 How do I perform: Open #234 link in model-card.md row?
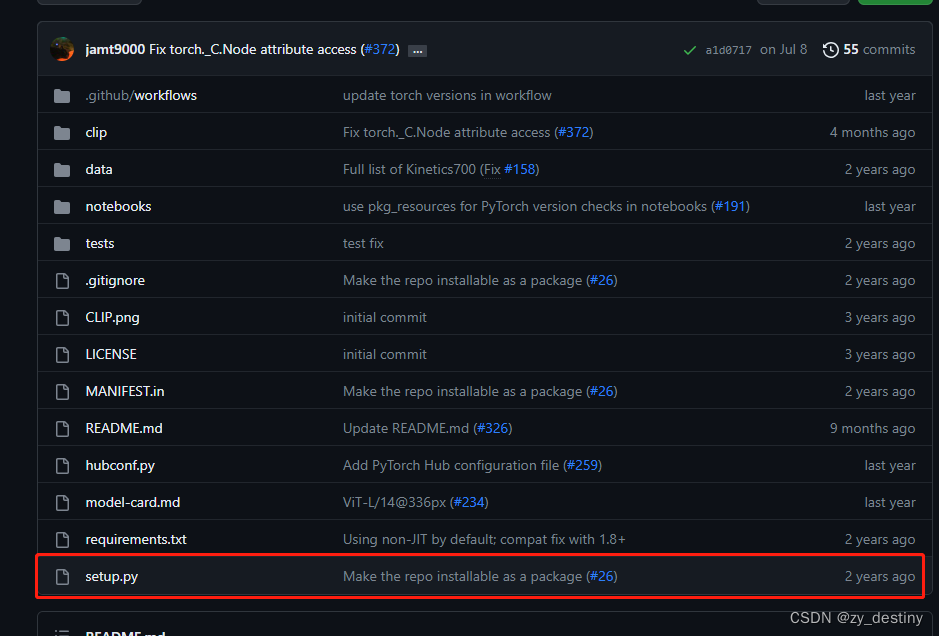click(469, 502)
